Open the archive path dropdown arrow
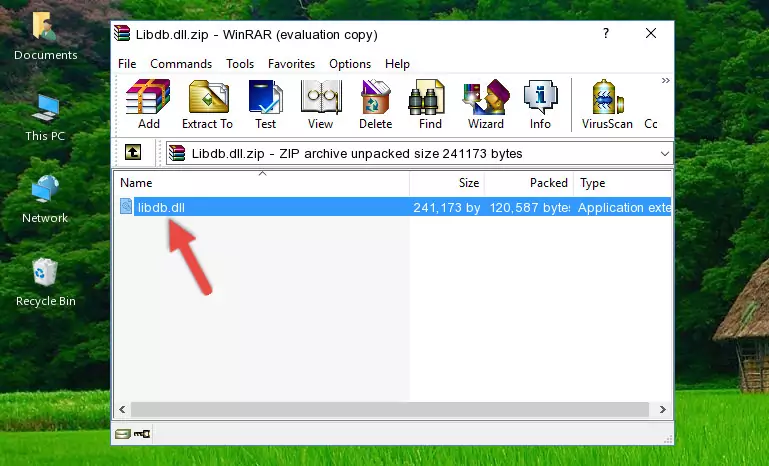 tap(665, 154)
